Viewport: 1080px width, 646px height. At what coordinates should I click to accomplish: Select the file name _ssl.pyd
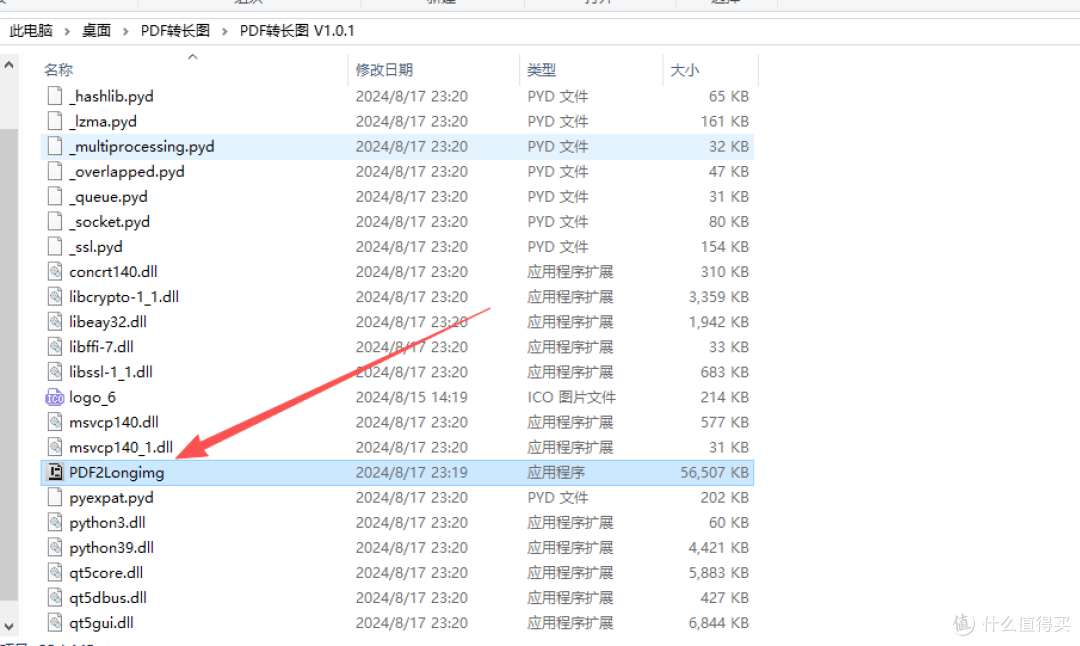tap(96, 247)
